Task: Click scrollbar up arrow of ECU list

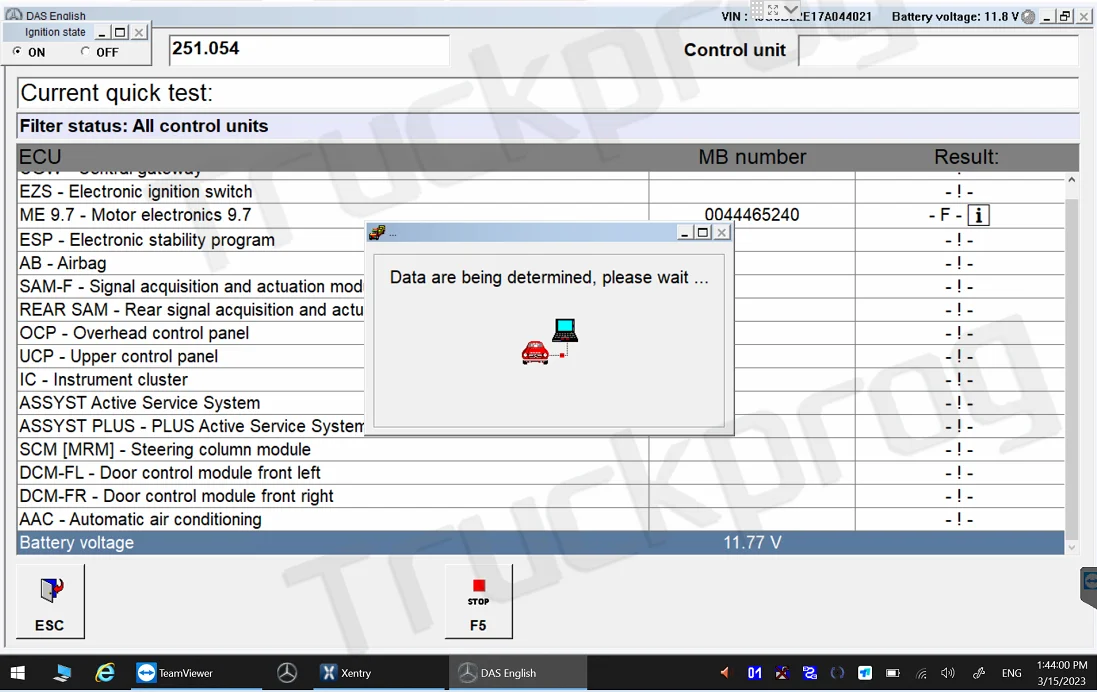Action: (1071, 180)
